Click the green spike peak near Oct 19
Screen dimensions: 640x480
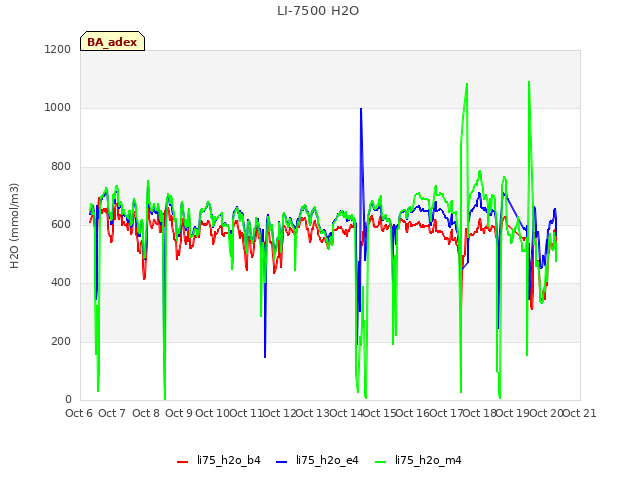529,82
